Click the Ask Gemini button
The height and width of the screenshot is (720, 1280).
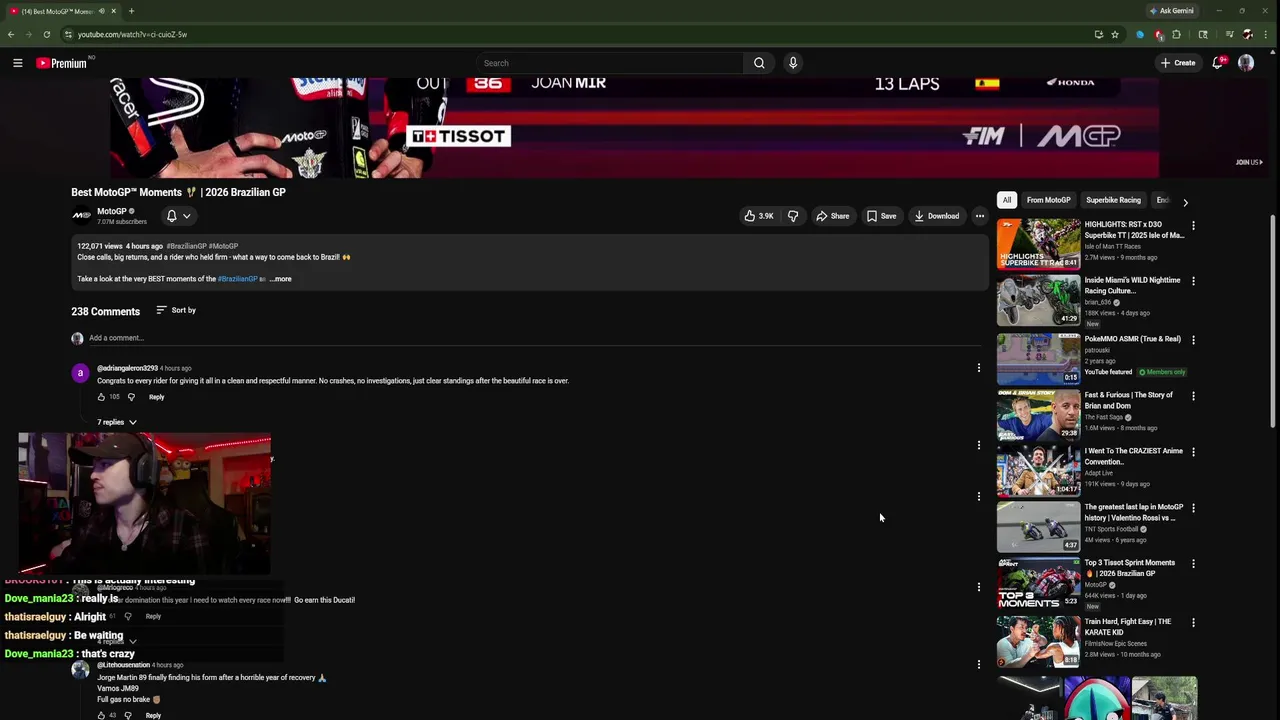coord(1171,11)
